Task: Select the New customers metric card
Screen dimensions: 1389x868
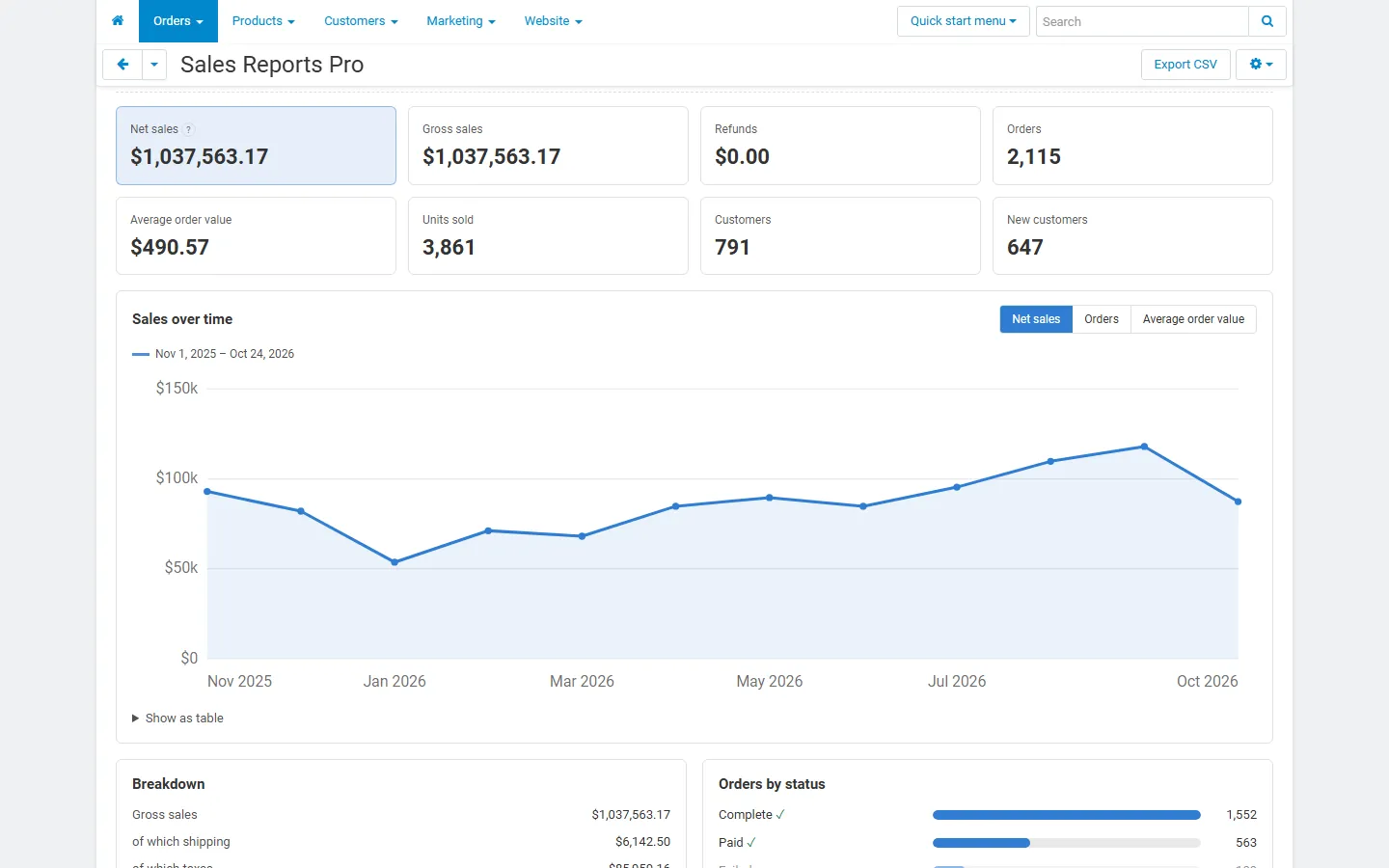Action: pos(1132,236)
